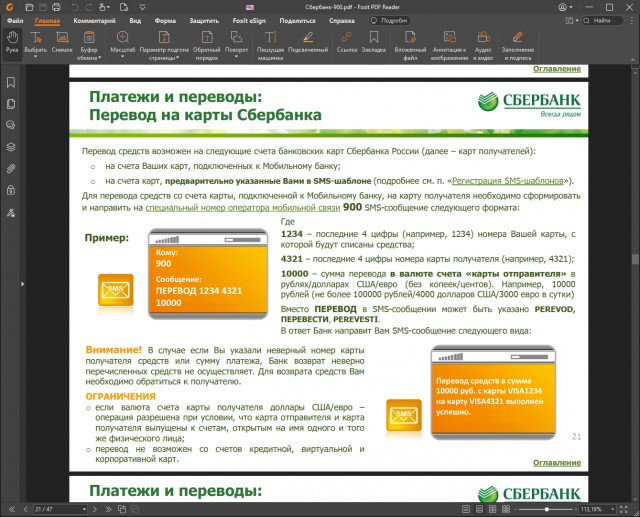The width and height of the screenshot is (640, 517).
Task: Expand the Выбрать tool dropdown arrow
Action: (36, 57)
